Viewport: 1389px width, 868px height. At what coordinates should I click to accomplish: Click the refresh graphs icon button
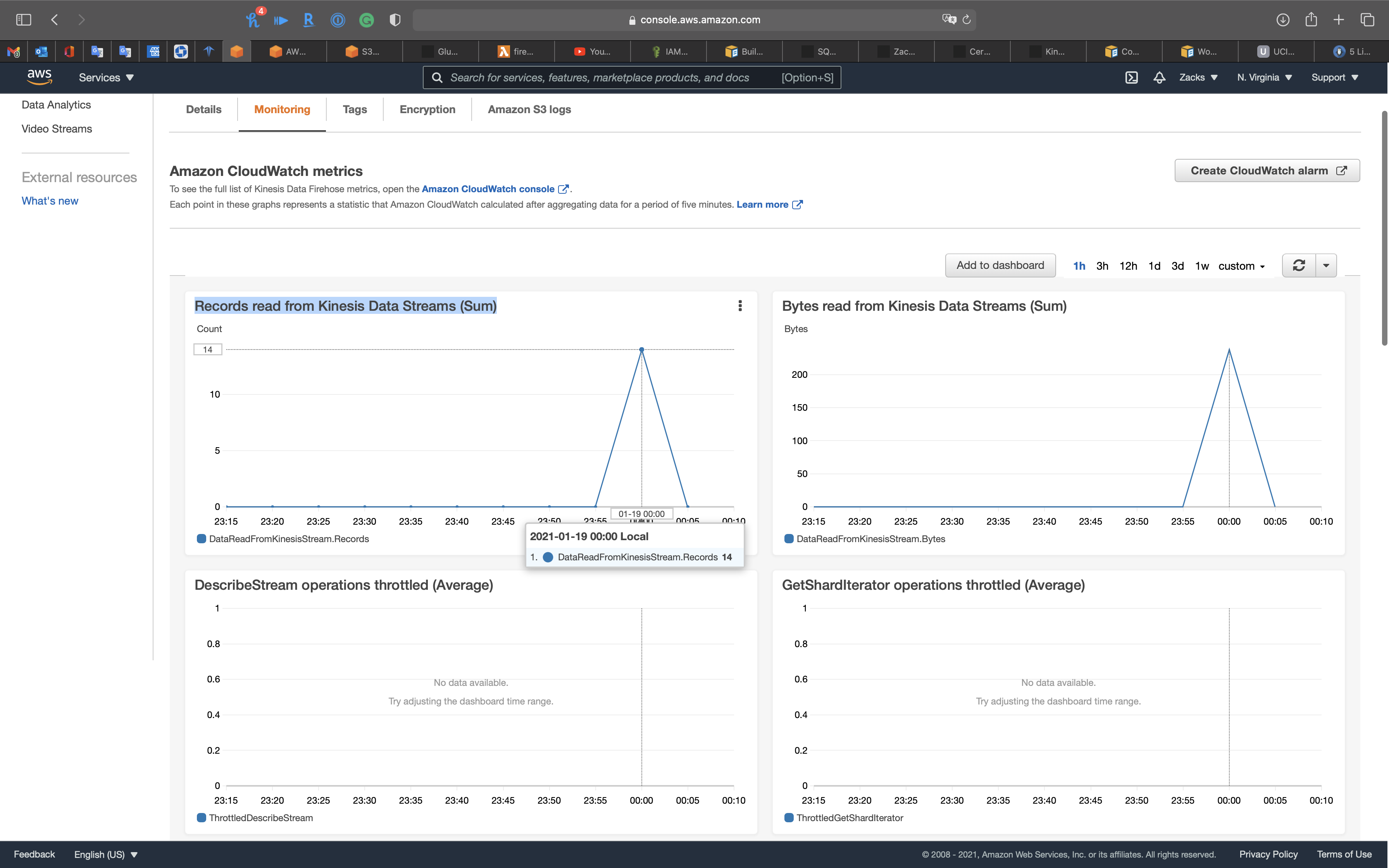pyautogui.click(x=1299, y=265)
